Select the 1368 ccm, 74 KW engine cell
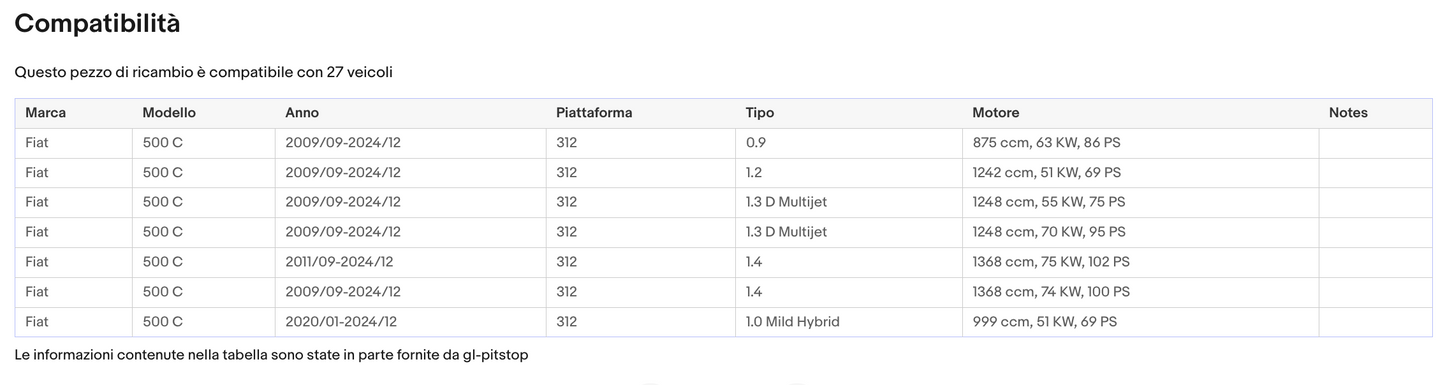The height and width of the screenshot is (385, 1445). pyautogui.click(x=1140, y=292)
